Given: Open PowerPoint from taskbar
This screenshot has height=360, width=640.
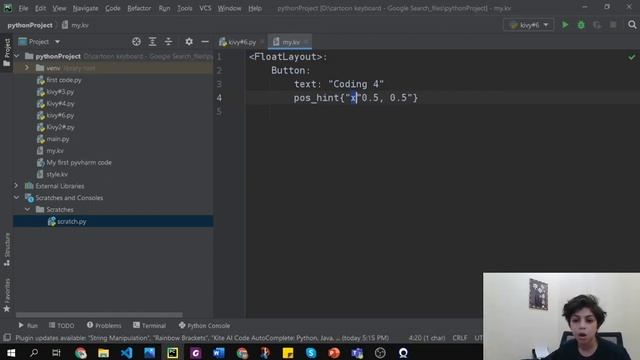Looking at the screenshot, I should pos(334,353).
